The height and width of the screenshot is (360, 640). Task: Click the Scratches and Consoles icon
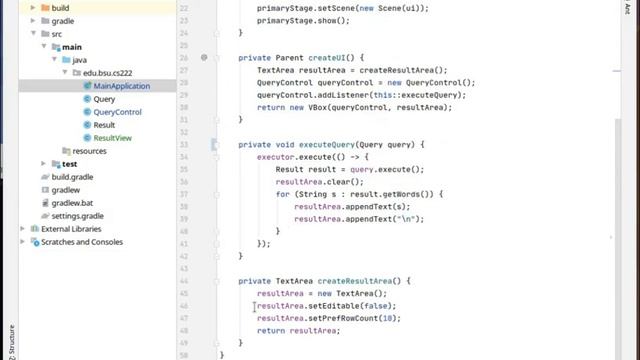(35, 242)
